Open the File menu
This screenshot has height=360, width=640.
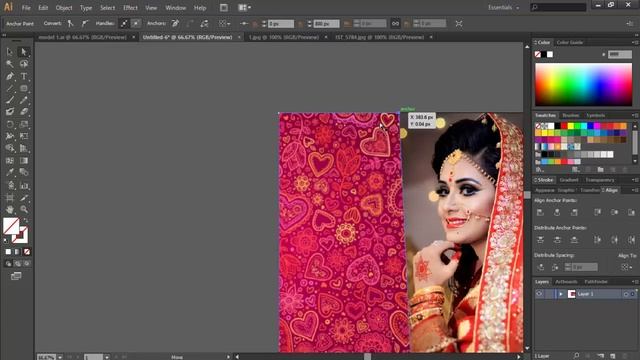(x=26, y=8)
